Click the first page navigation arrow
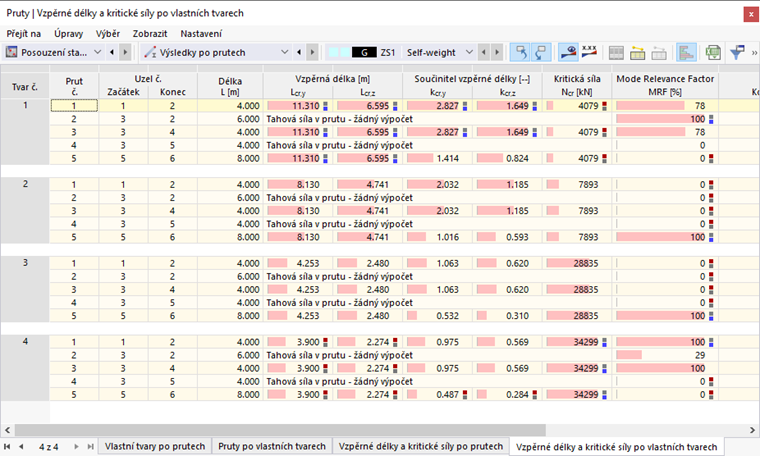Viewport: 760px width, 456px height. click(7, 446)
